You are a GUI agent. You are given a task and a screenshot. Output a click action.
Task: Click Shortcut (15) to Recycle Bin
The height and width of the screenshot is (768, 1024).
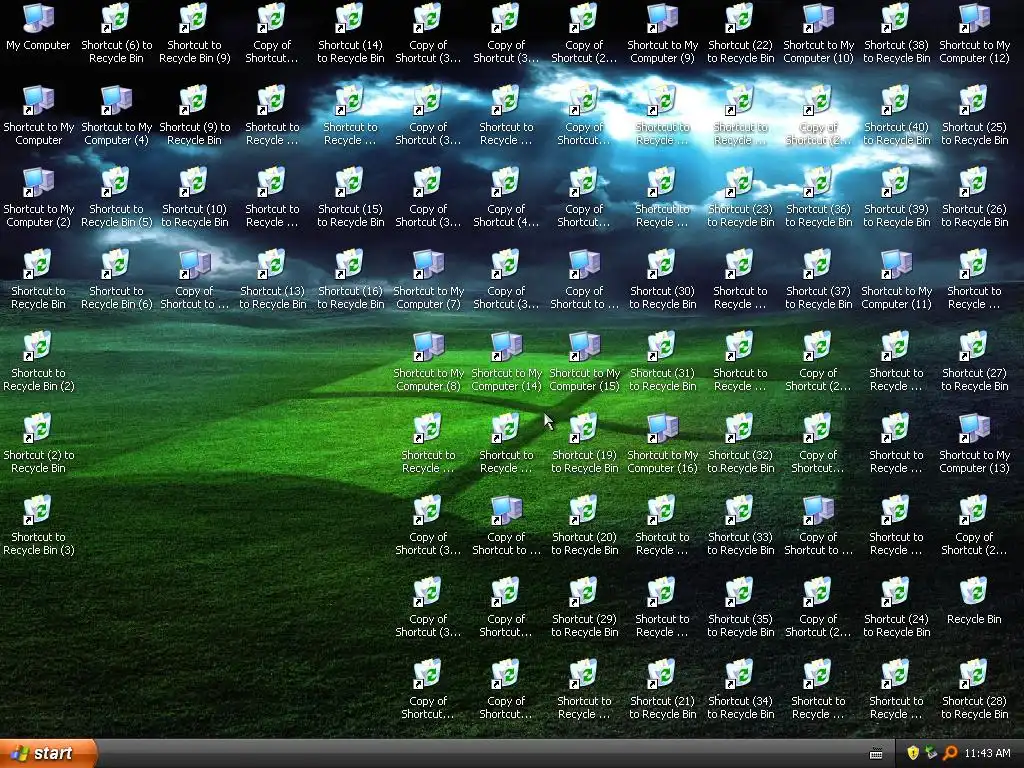click(351, 198)
